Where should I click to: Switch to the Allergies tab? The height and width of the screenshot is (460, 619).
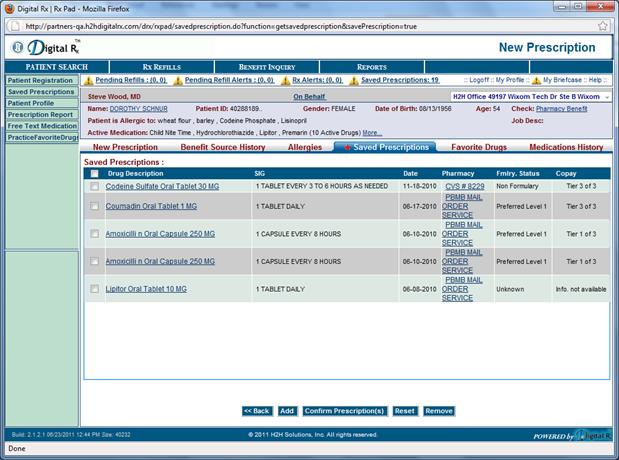pos(304,147)
